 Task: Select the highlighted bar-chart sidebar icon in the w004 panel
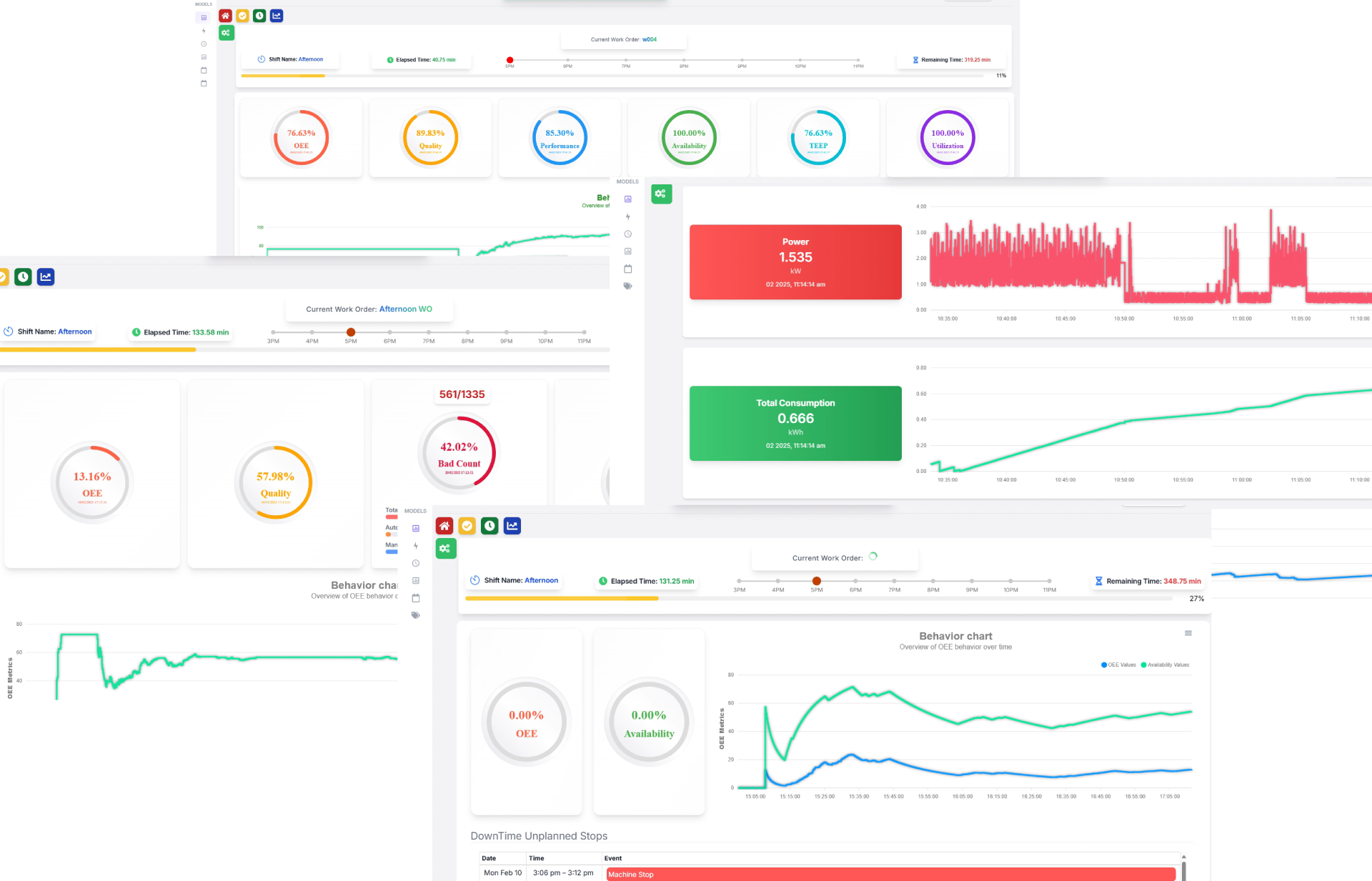click(204, 18)
